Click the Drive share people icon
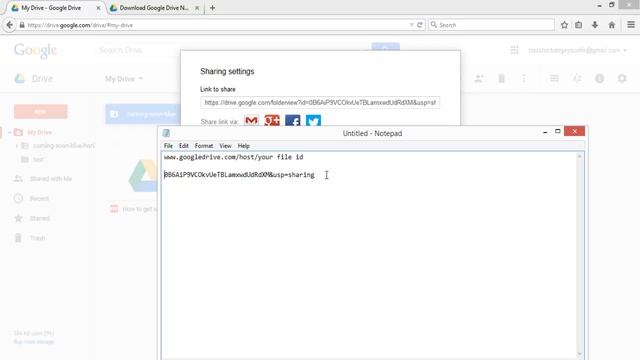The width and height of the screenshot is (640, 360). coord(479,78)
